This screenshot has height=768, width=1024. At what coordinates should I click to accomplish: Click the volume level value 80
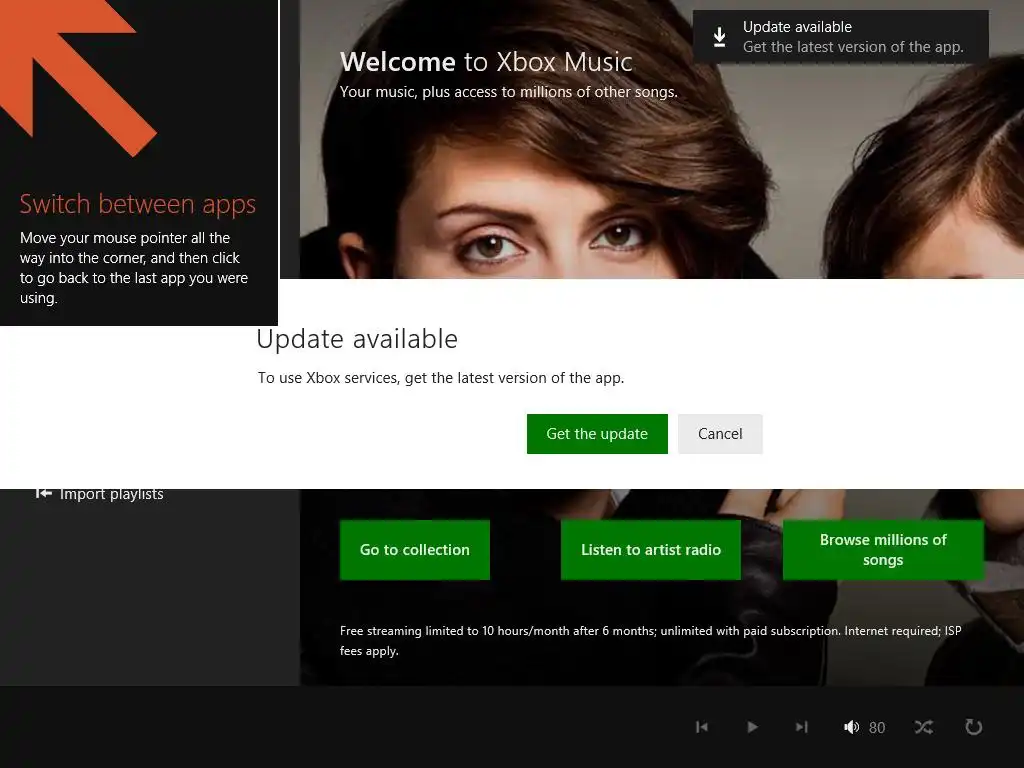877,728
